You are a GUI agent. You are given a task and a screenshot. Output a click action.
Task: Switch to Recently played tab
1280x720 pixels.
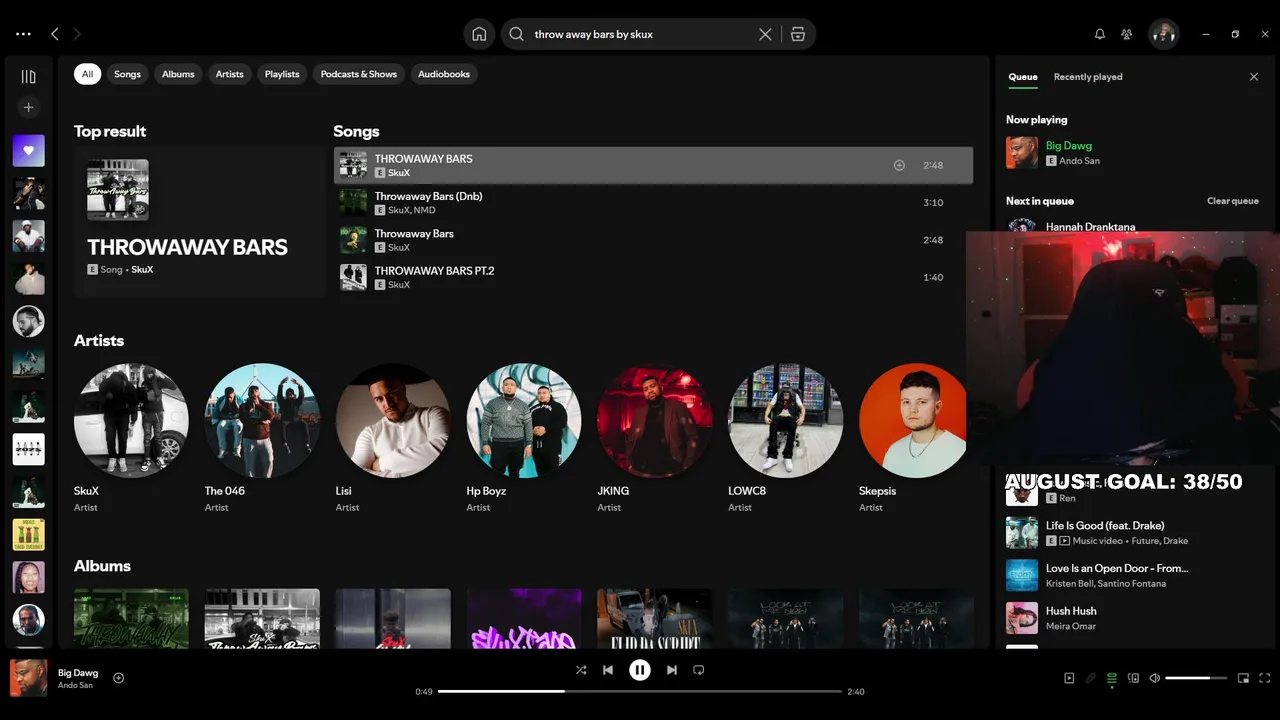(1088, 77)
